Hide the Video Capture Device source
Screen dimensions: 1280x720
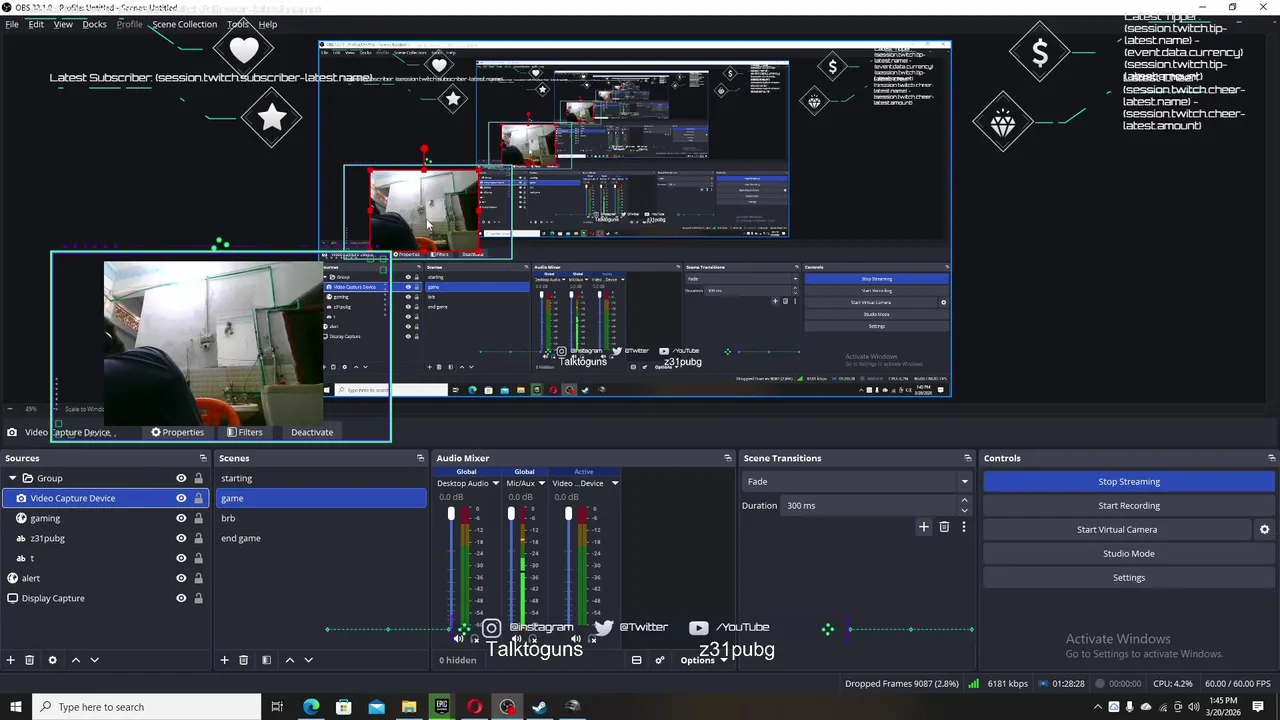(181, 498)
